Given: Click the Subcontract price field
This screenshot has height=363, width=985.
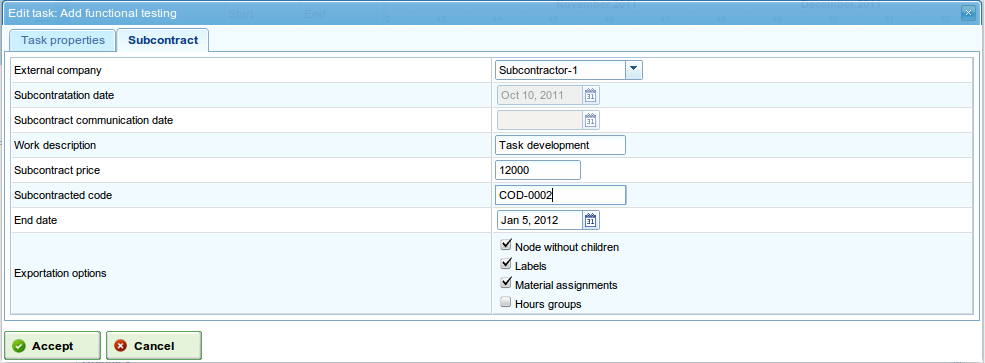Looking at the screenshot, I should point(538,170).
